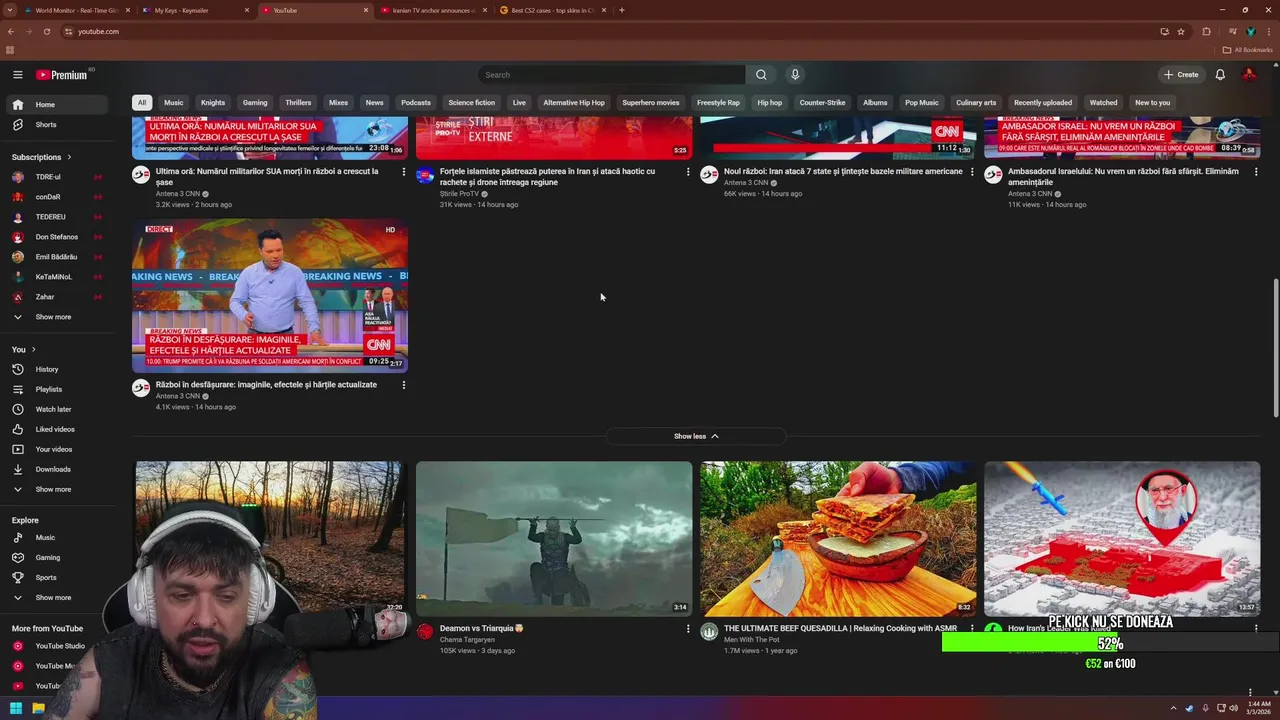The height and width of the screenshot is (720, 1280).
Task: Select the Music filter chip
Action: [x=174, y=102]
